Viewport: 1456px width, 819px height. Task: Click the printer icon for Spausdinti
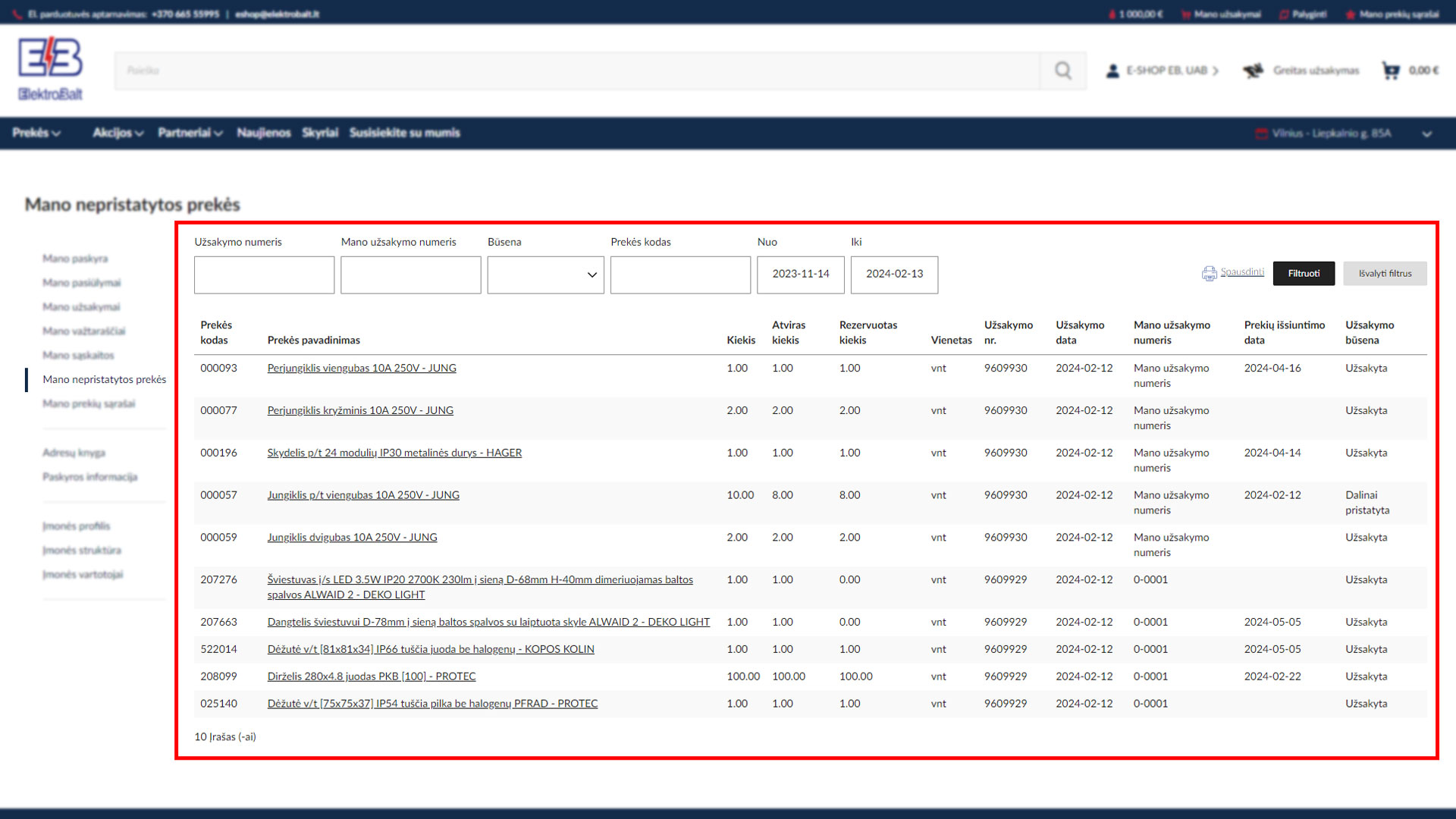coord(1209,273)
